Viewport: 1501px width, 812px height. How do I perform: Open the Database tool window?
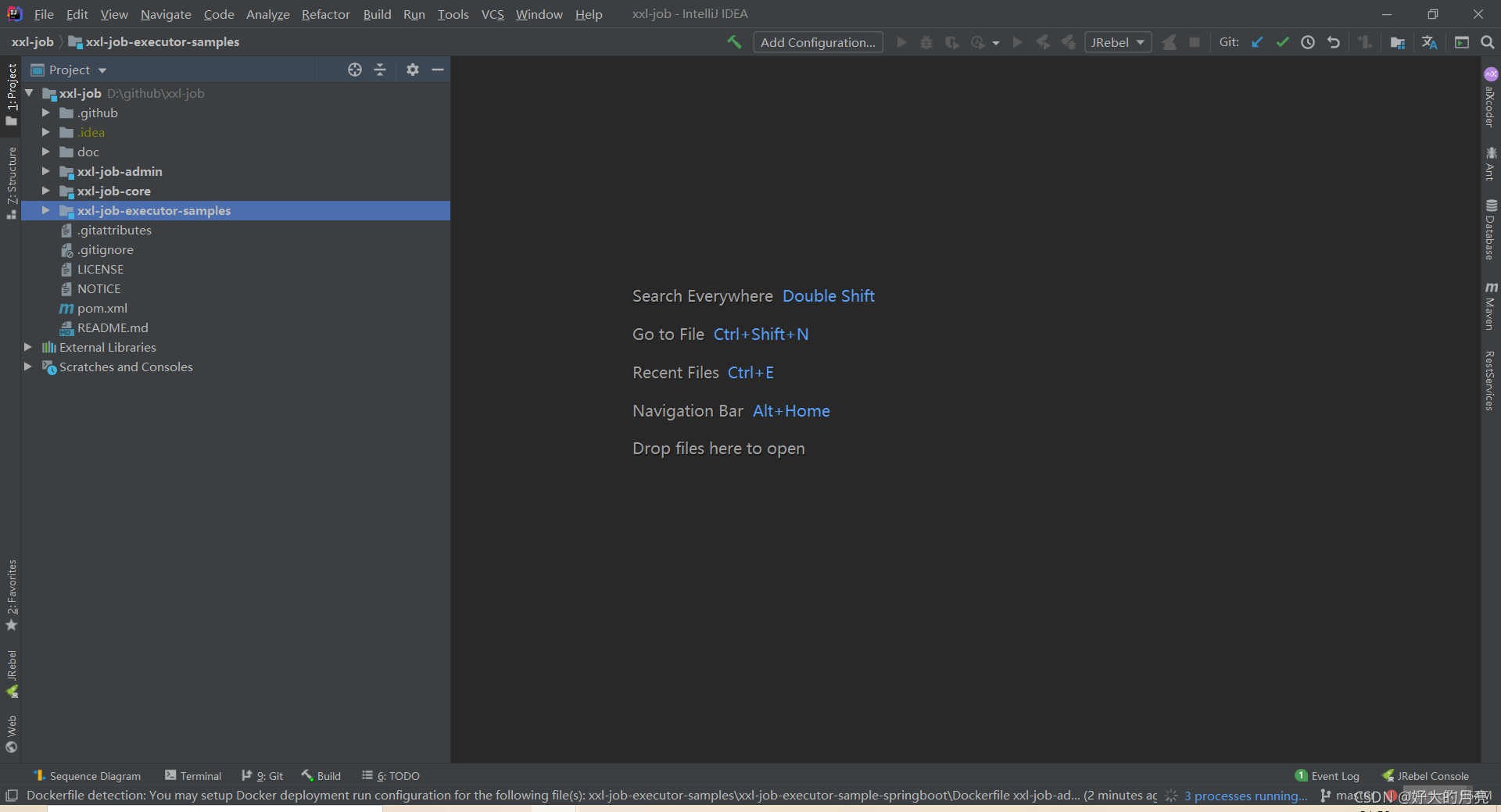coord(1491,230)
